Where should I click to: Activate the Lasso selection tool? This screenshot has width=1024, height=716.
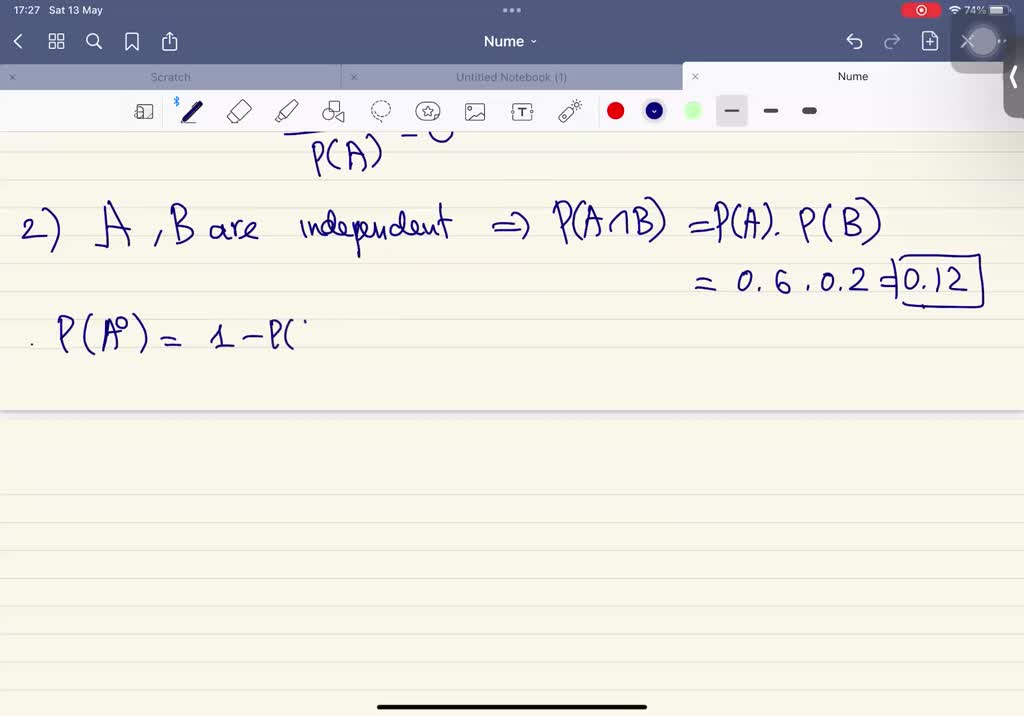381,111
